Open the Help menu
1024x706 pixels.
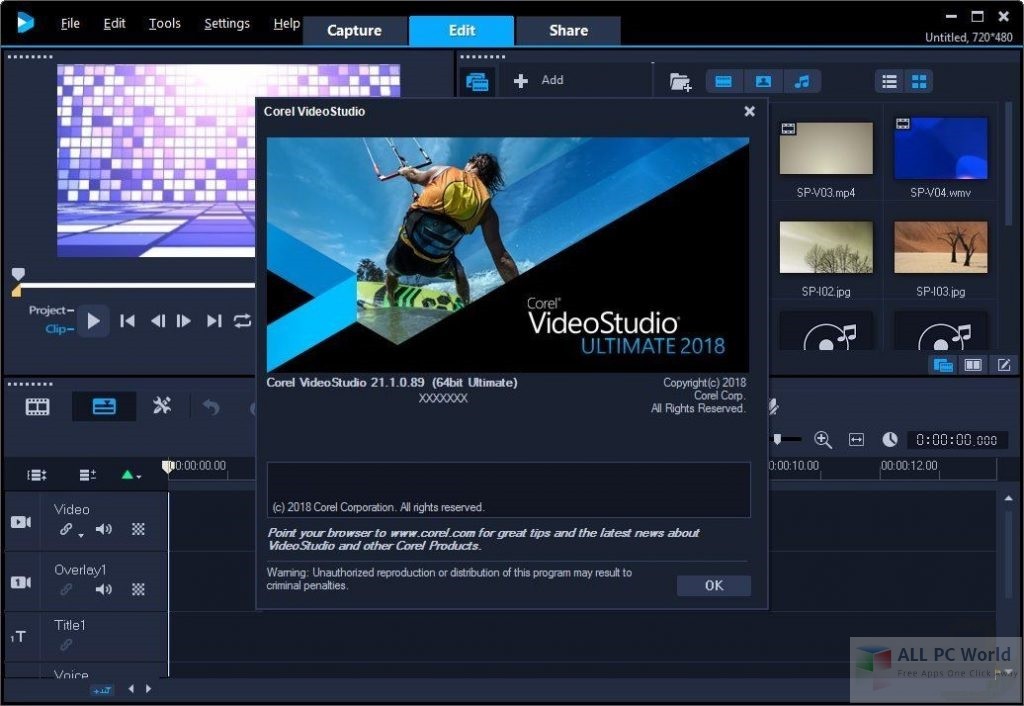[286, 24]
